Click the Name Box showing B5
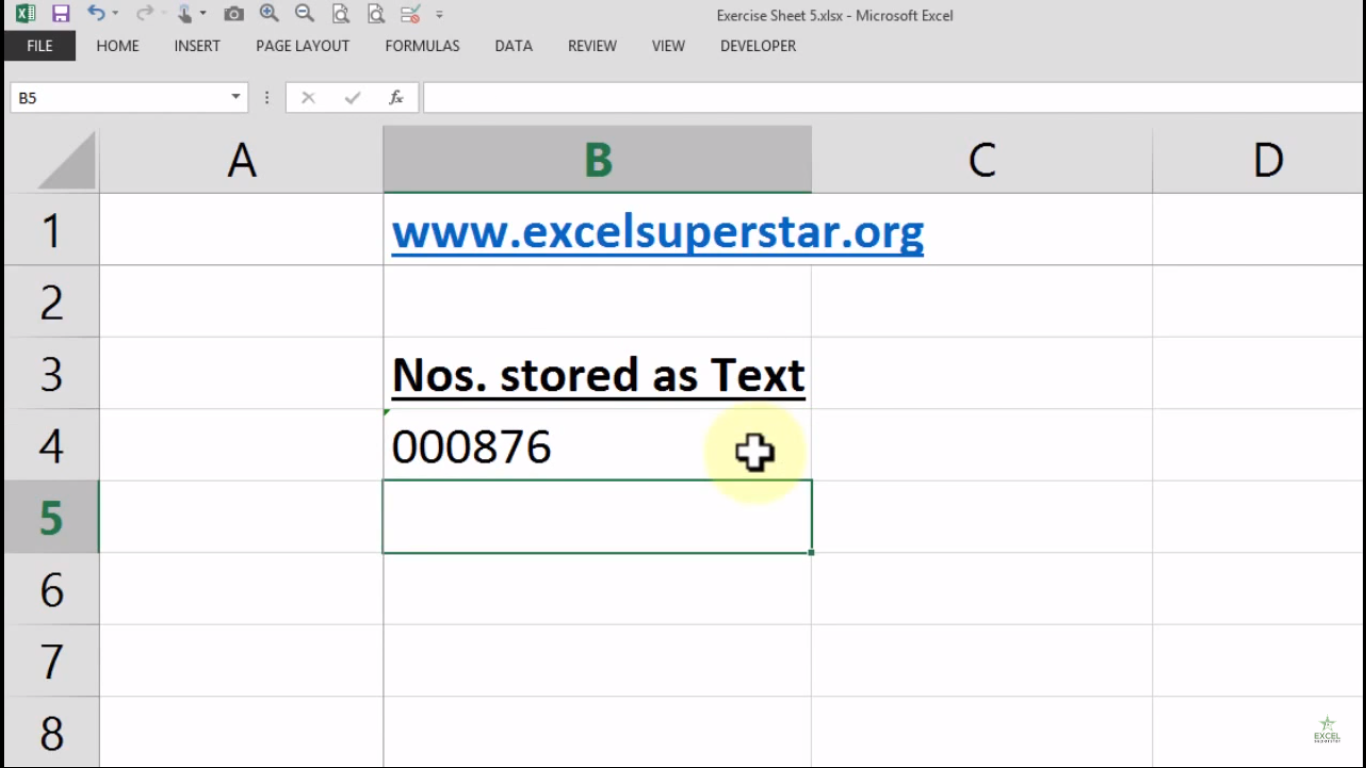The width and height of the screenshot is (1366, 768). point(118,97)
